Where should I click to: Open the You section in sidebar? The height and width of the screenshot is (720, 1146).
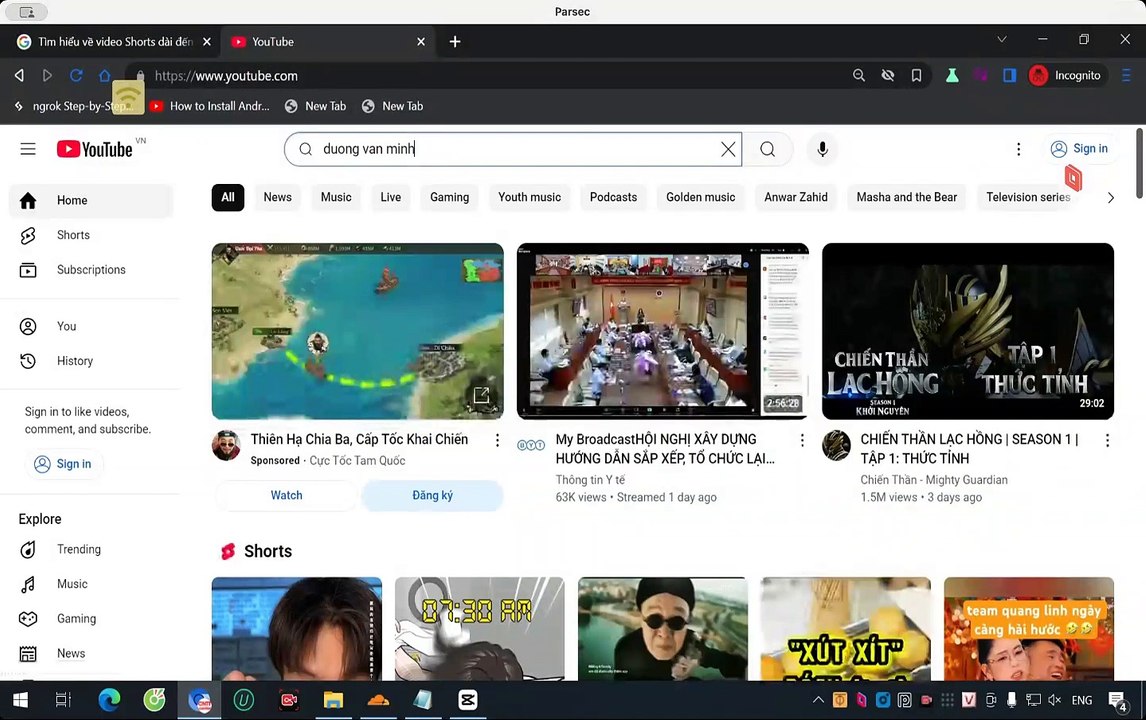(x=91, y=326)
